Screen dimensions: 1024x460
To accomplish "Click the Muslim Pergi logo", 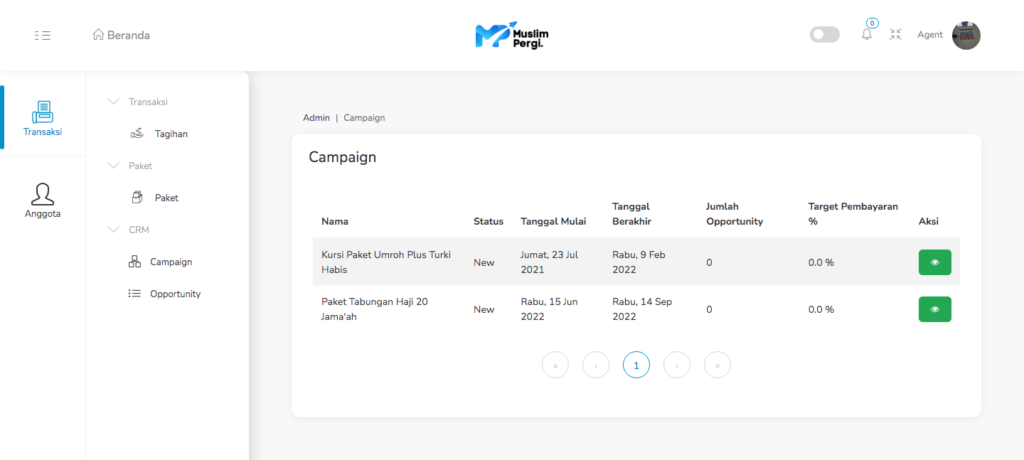I will coord(512,35).
